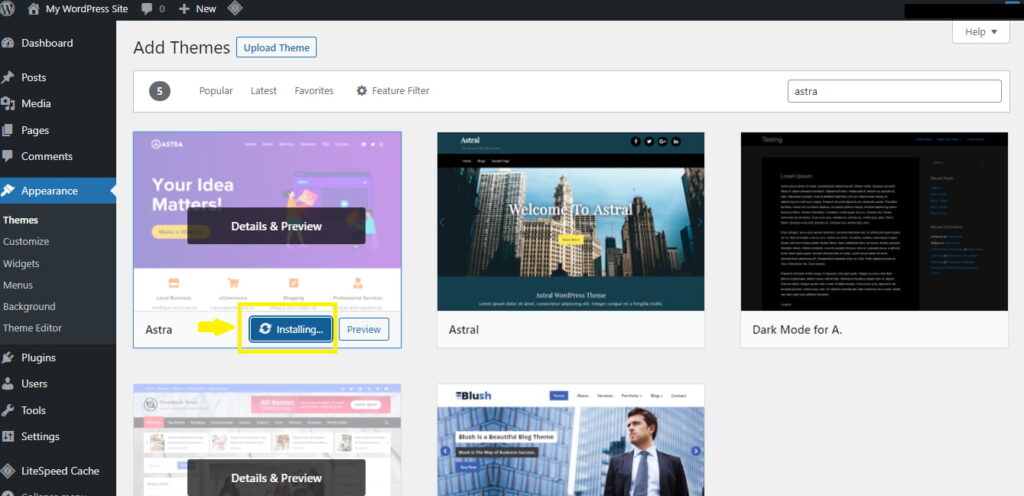Open the Background submenu link
Screen dimensions: 1024x496
click(x=29, y=307)
